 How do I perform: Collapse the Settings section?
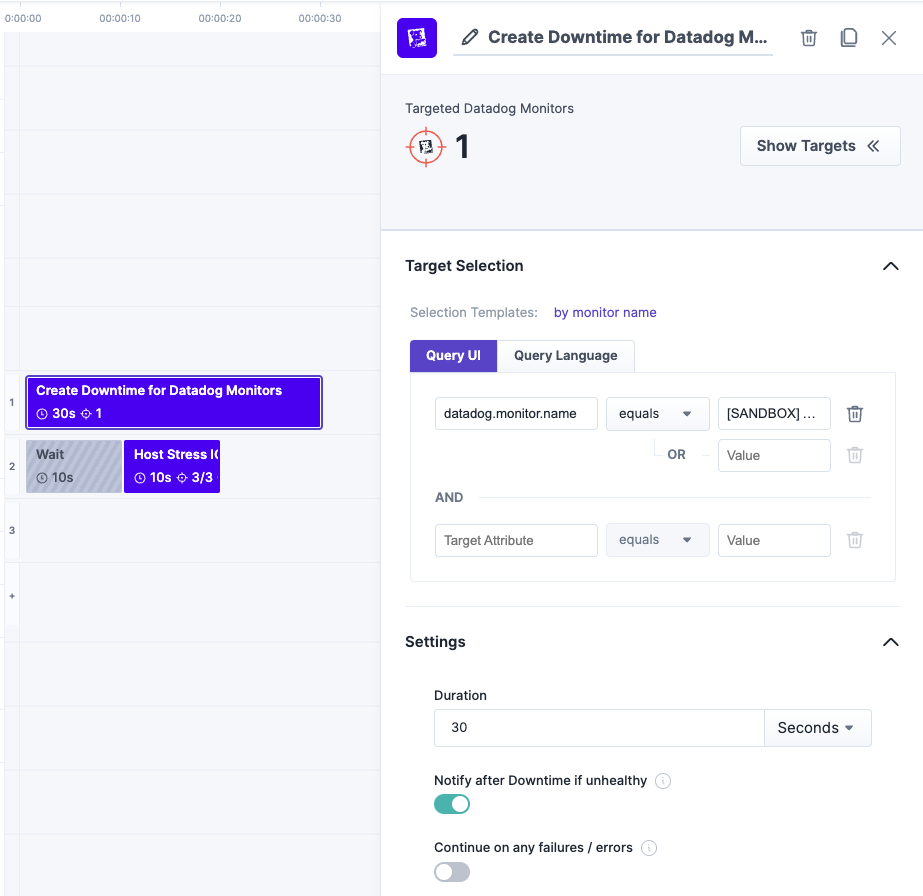pos(891,642)
